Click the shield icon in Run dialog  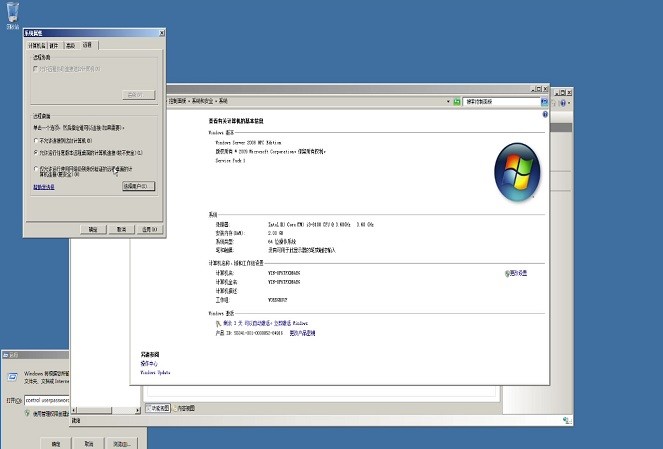(27, 413)
